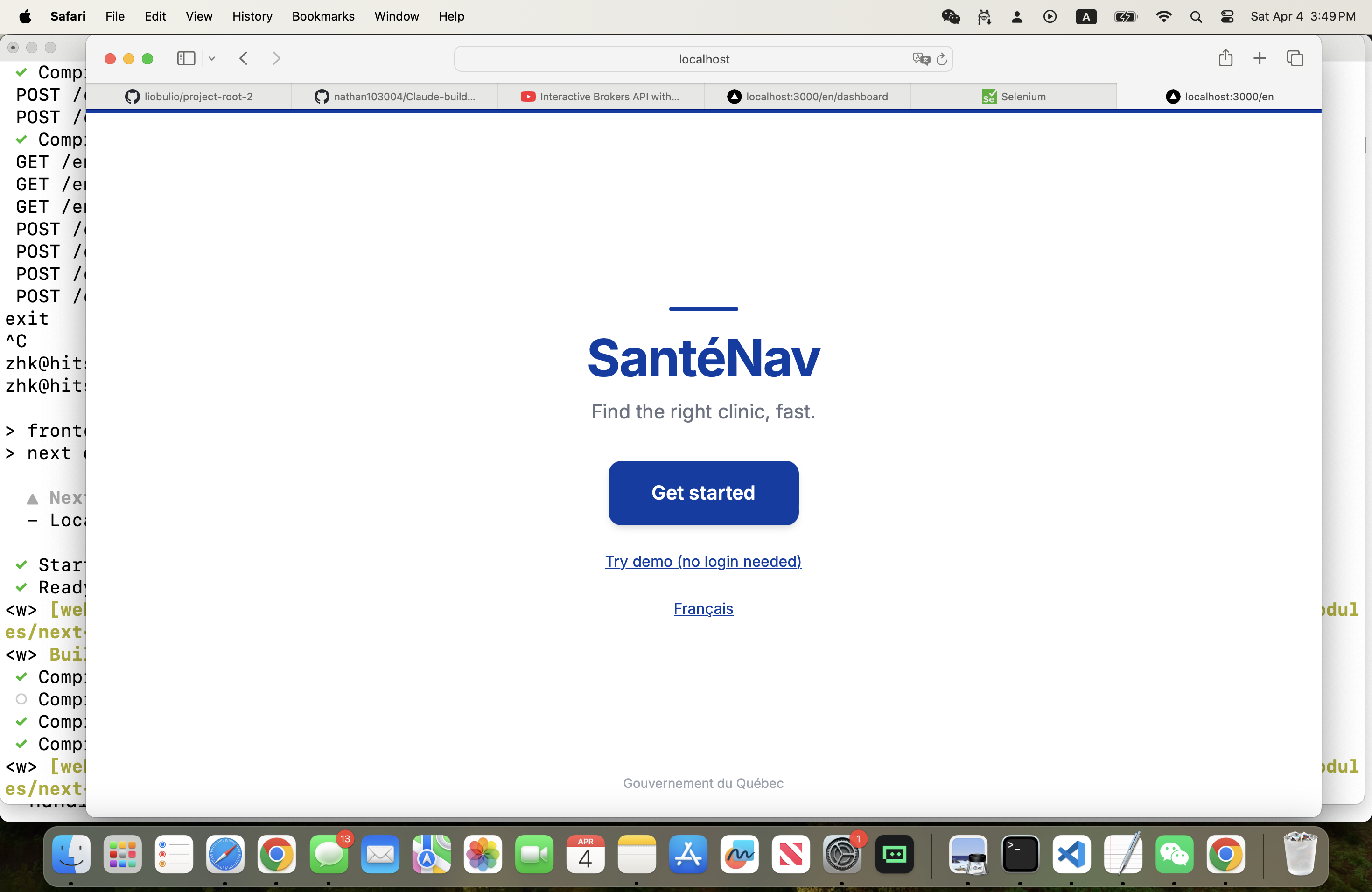Screen dimensions: 1372x892
Task: Click the translate page icon in address bar
Action: (920, 59)
